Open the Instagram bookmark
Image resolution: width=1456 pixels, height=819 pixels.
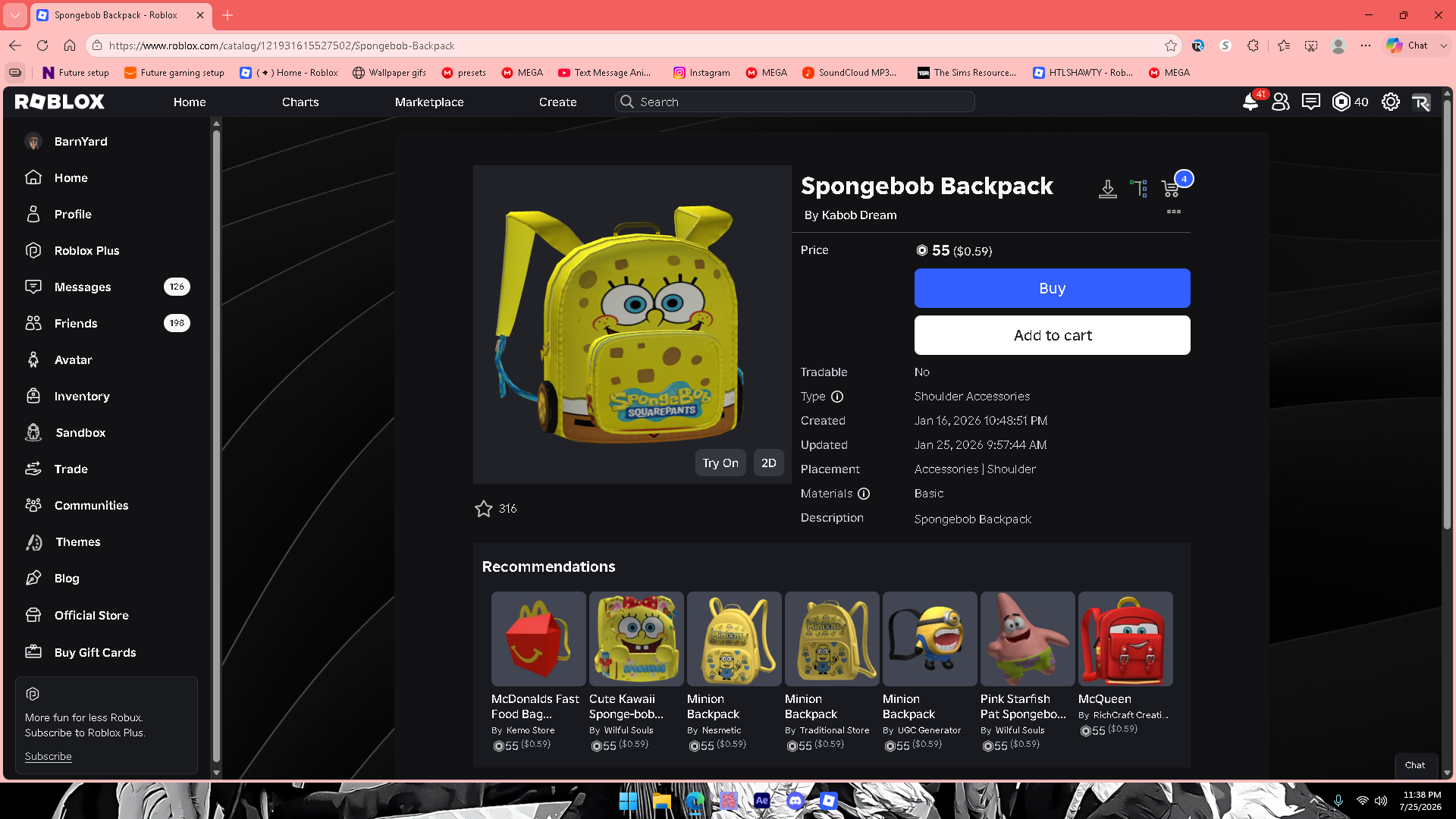click(701, 73)
